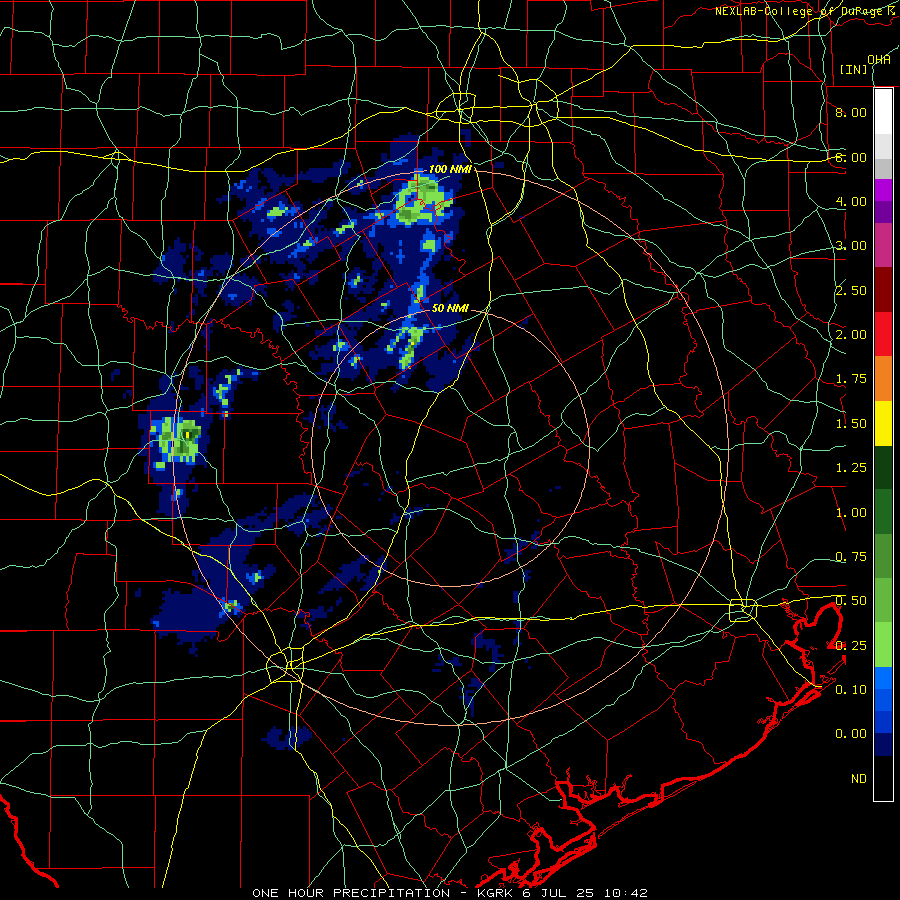Click the '1.75' legend value
Viewport: 900px width, 900px height.
tap(851, 379)
